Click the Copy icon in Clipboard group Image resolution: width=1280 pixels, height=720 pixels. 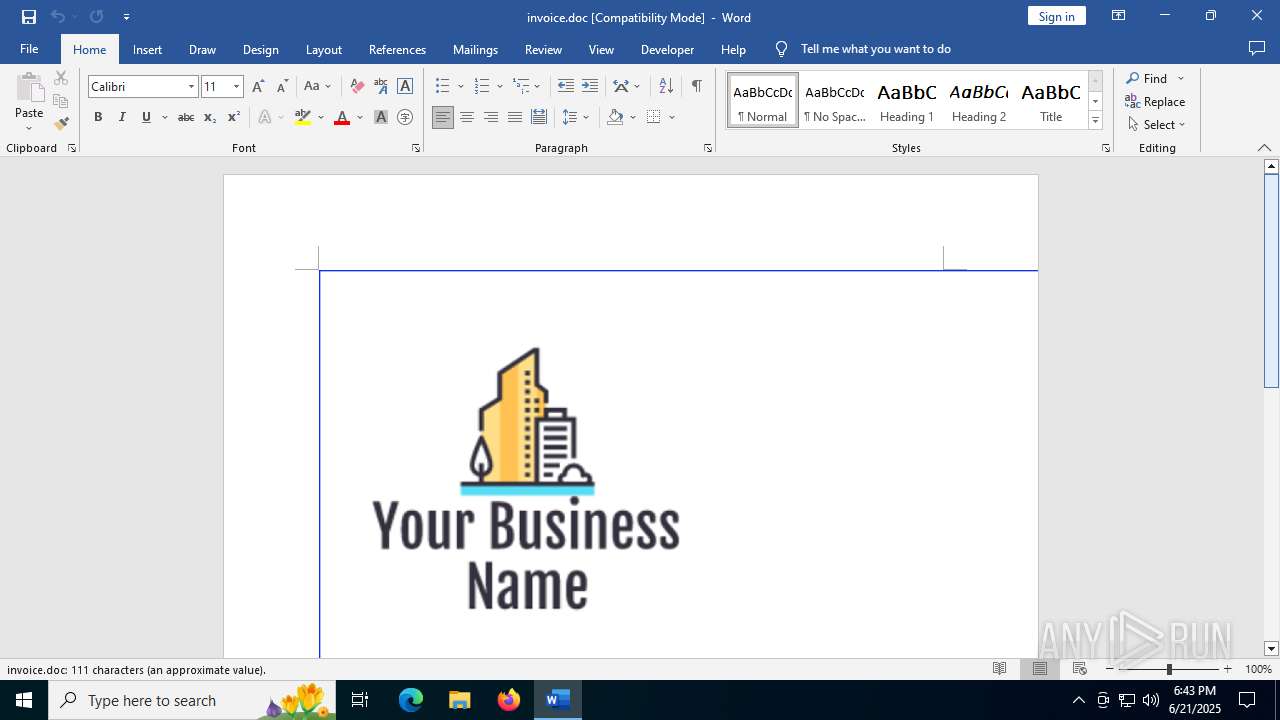(61, 101)
